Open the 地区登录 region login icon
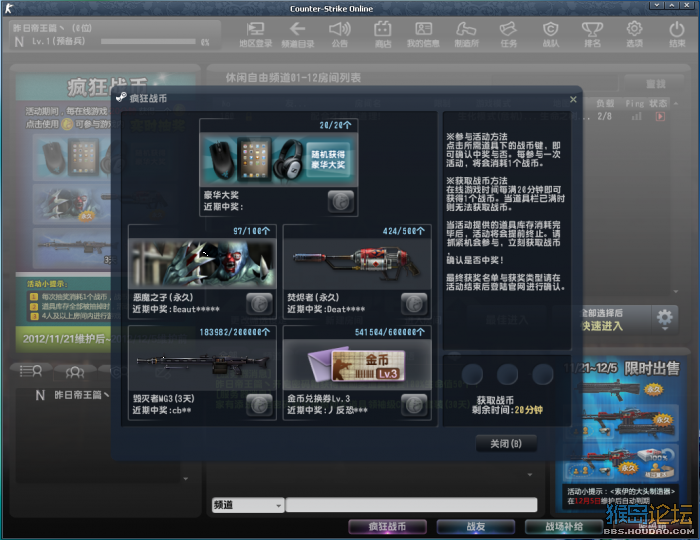This screenshot has width=700, height=540. click(x=255, y=34)
